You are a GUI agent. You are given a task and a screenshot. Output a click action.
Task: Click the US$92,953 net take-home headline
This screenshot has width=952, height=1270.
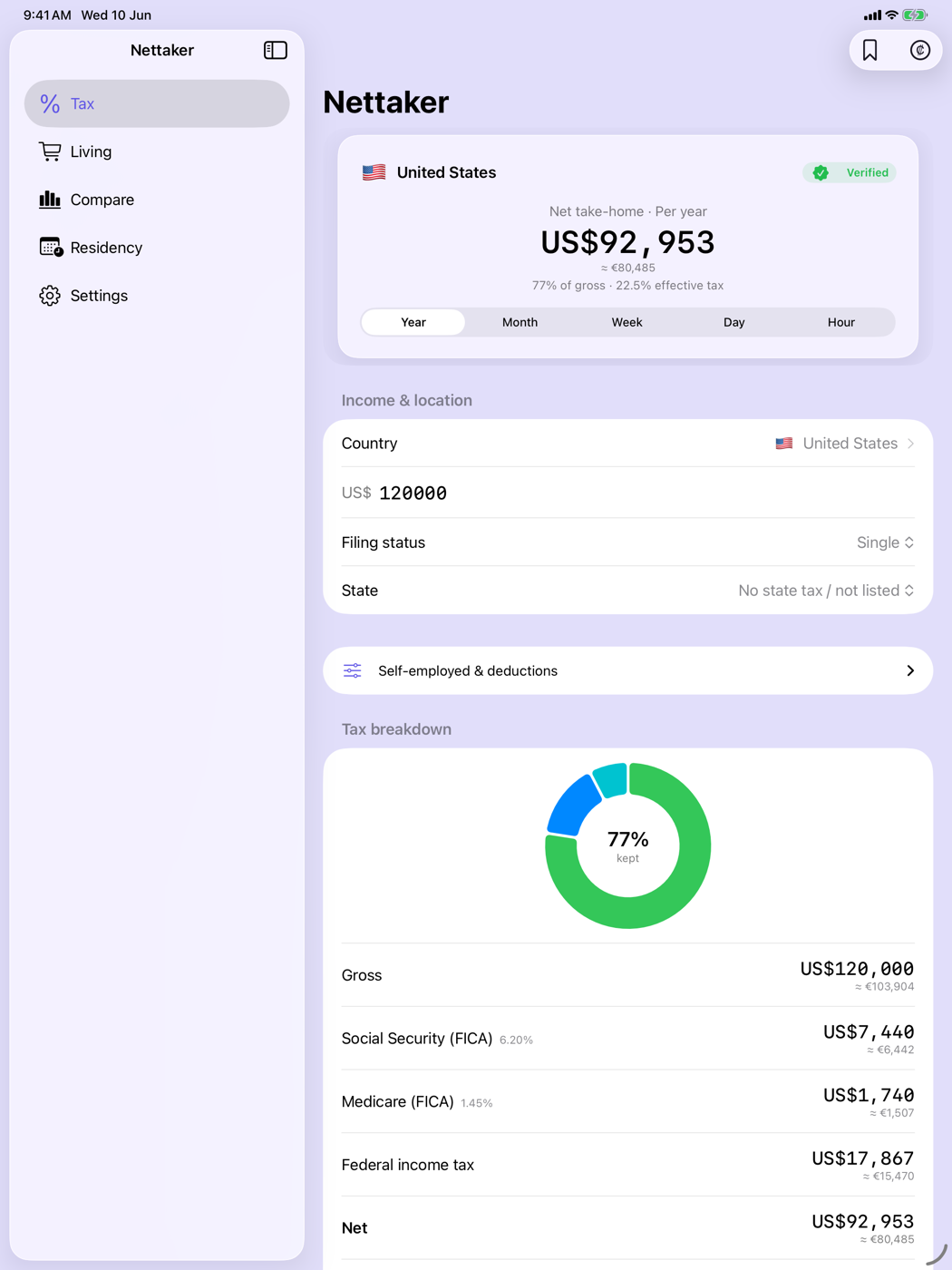(627, 242)
